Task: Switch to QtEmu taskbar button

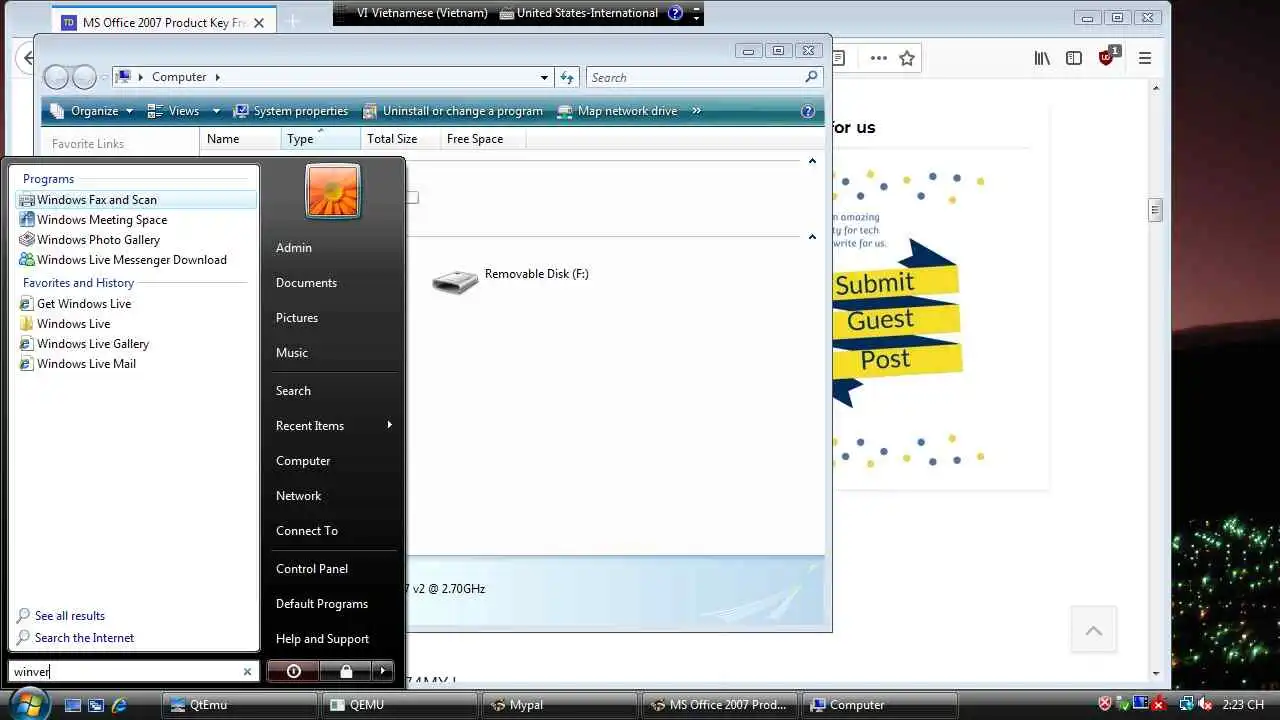Action: tap(239, 705)
